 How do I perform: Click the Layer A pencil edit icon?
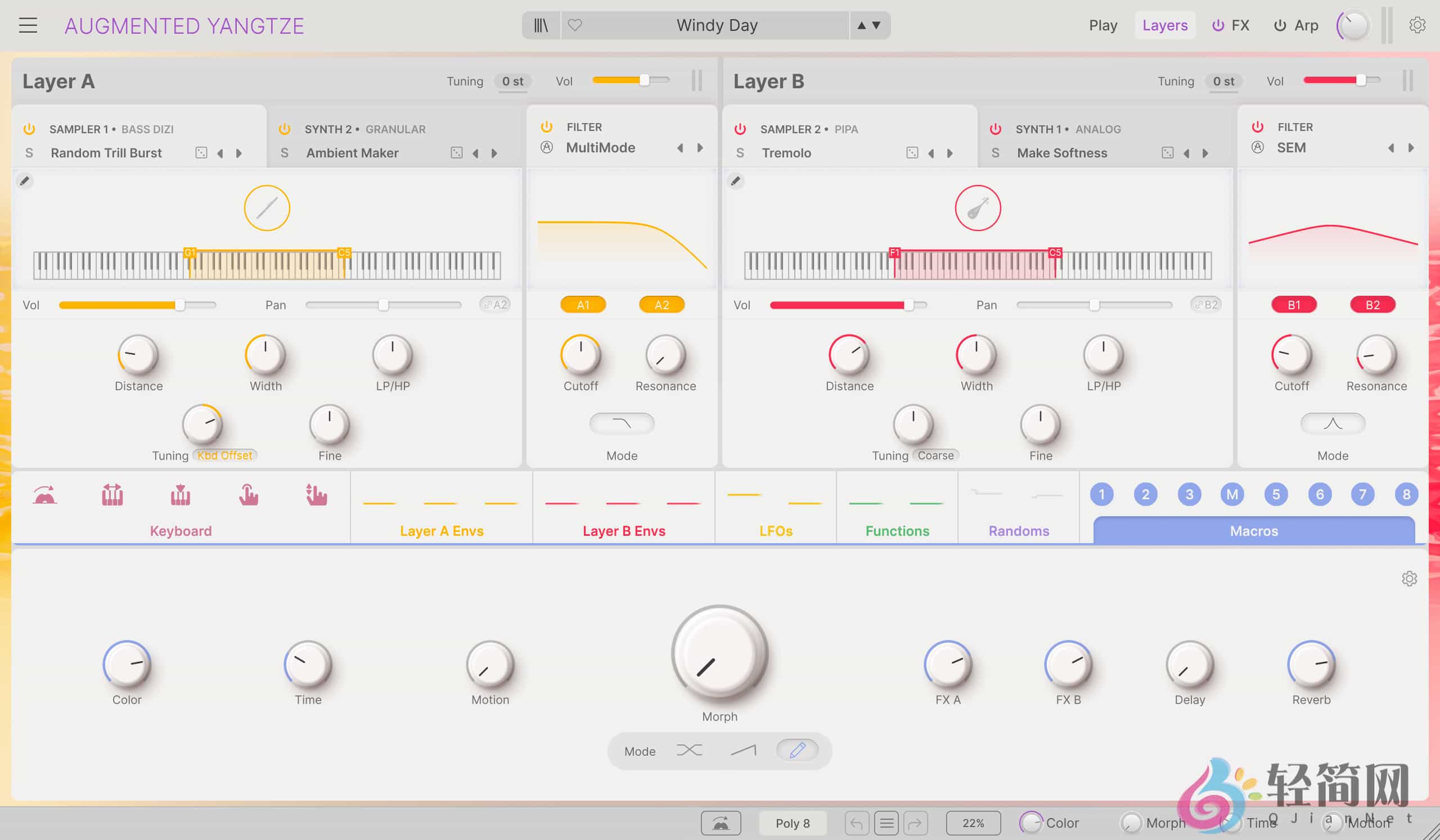[25, 181]
